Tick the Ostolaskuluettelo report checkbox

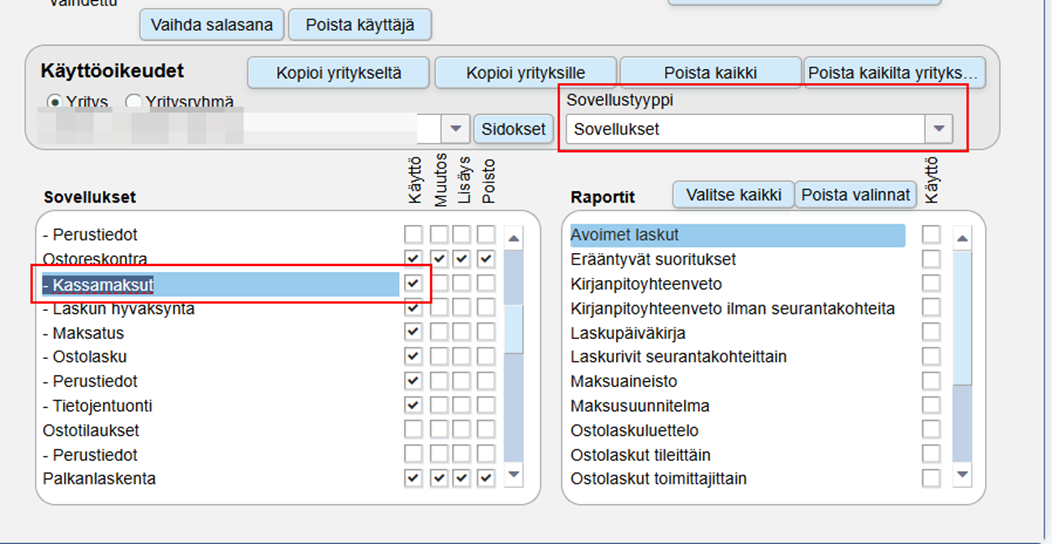[931, 429]
